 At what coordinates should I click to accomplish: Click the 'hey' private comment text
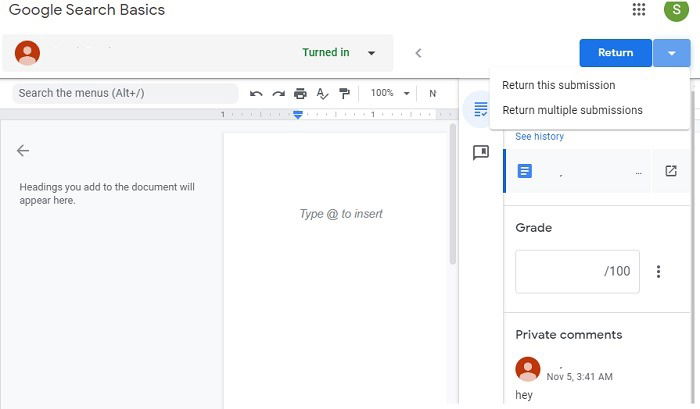[524, 395]
